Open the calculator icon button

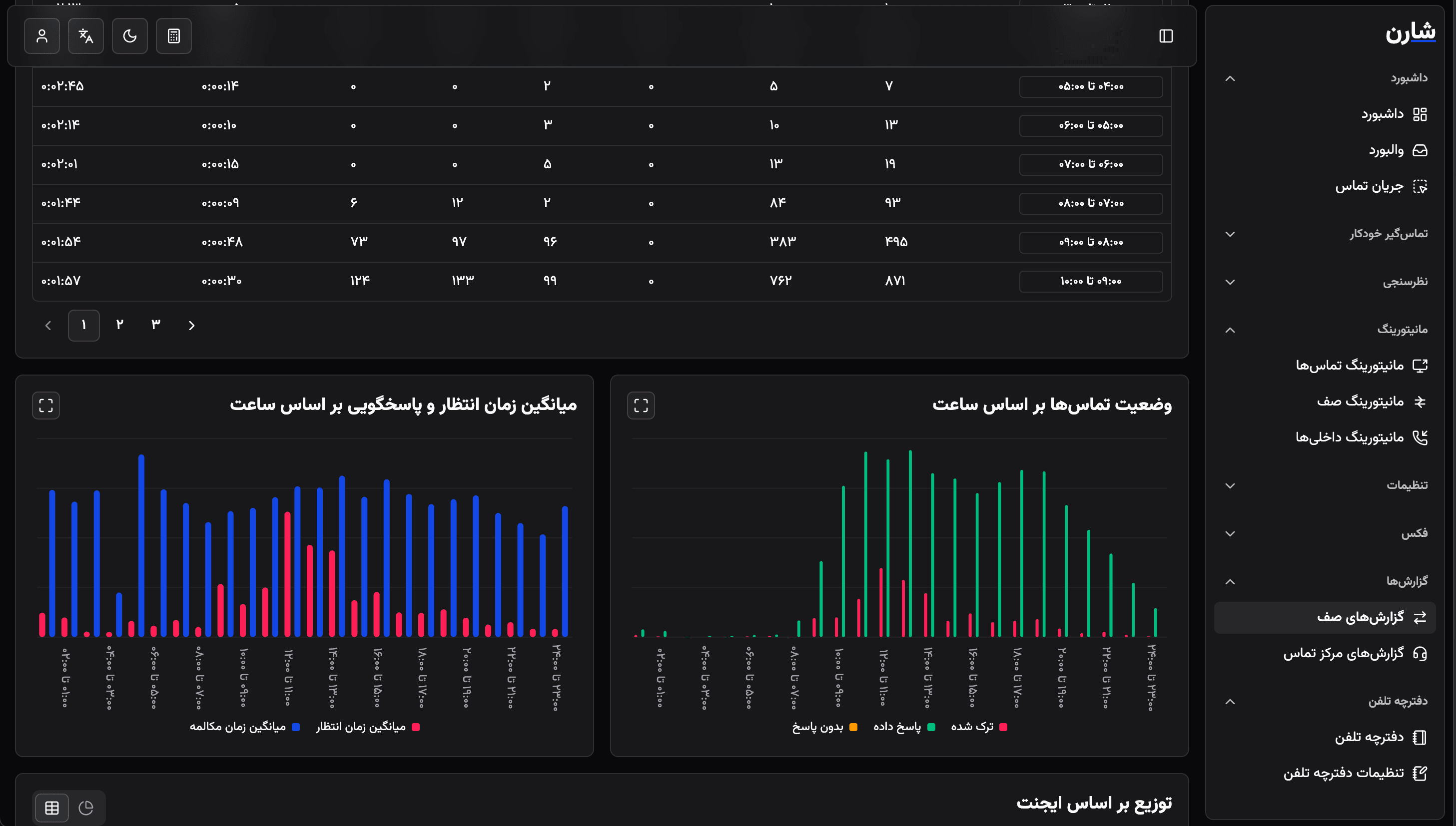click(x=173, y=36)
